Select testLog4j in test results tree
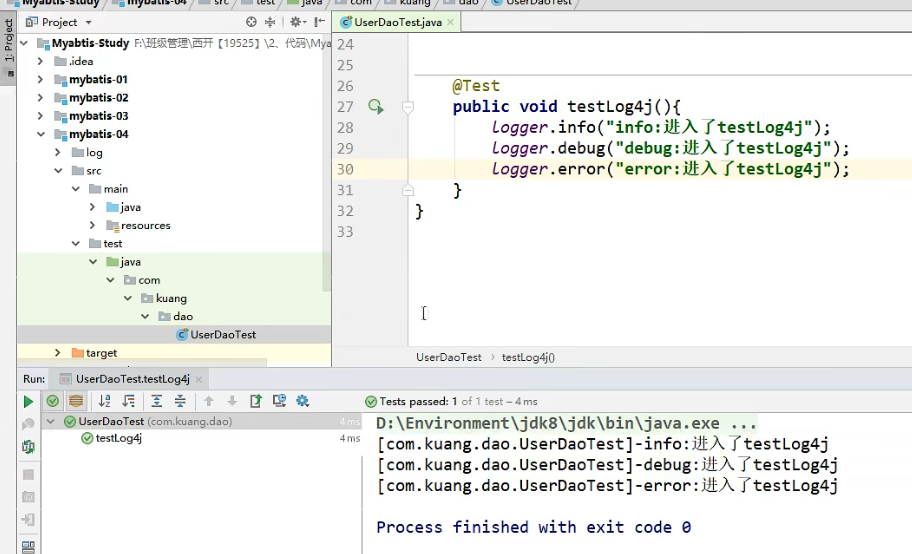 [119, 438]
